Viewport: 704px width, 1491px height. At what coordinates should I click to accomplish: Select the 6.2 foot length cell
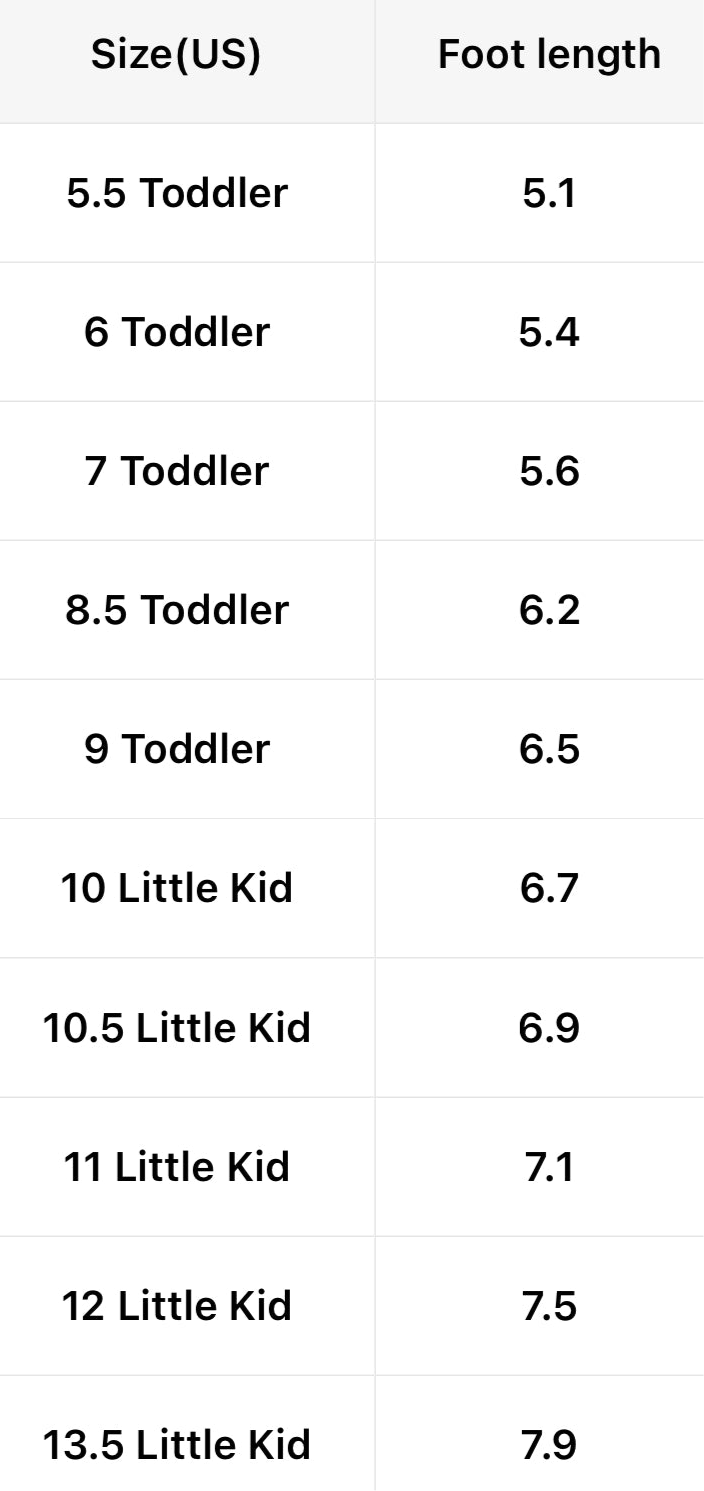549,610
